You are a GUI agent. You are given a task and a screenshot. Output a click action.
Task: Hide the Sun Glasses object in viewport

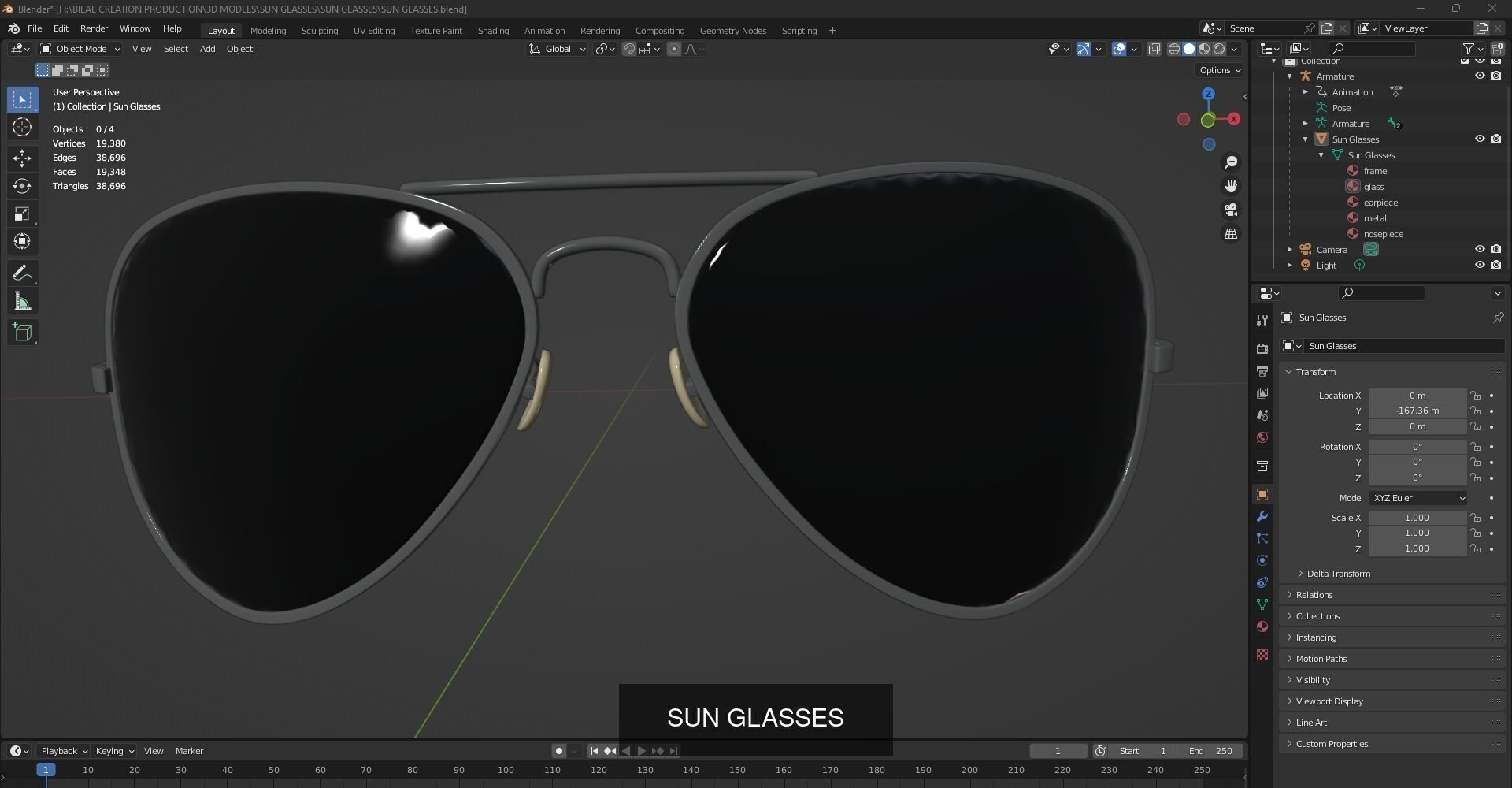coord(1480,139)
